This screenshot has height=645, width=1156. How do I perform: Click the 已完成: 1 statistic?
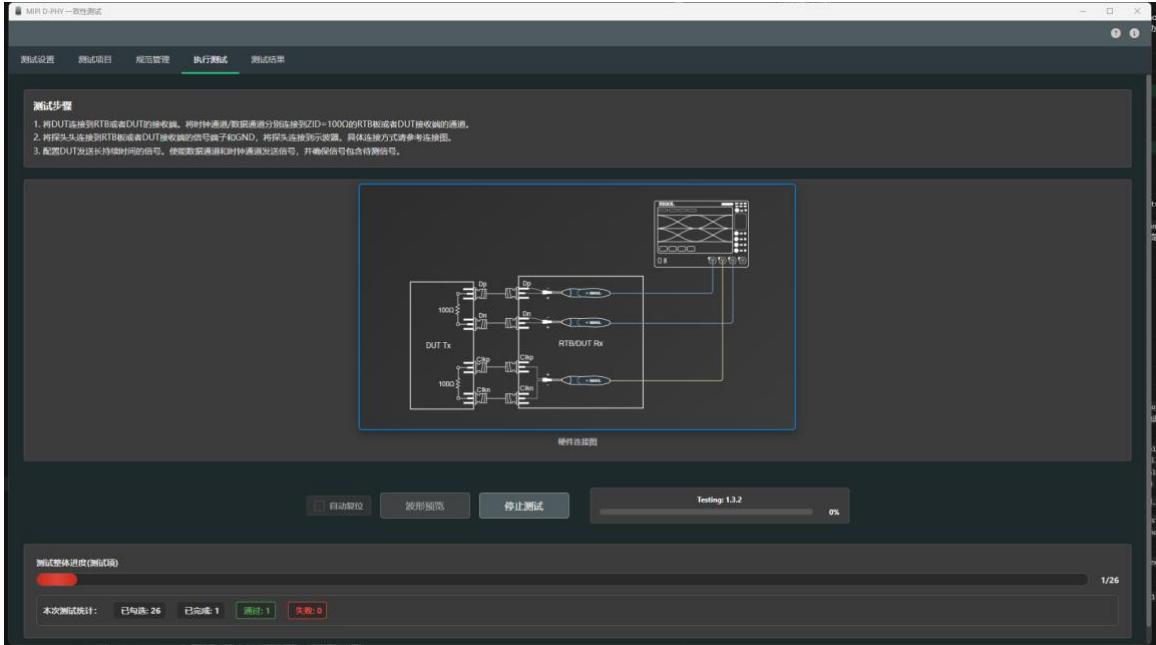coord(202,610)
